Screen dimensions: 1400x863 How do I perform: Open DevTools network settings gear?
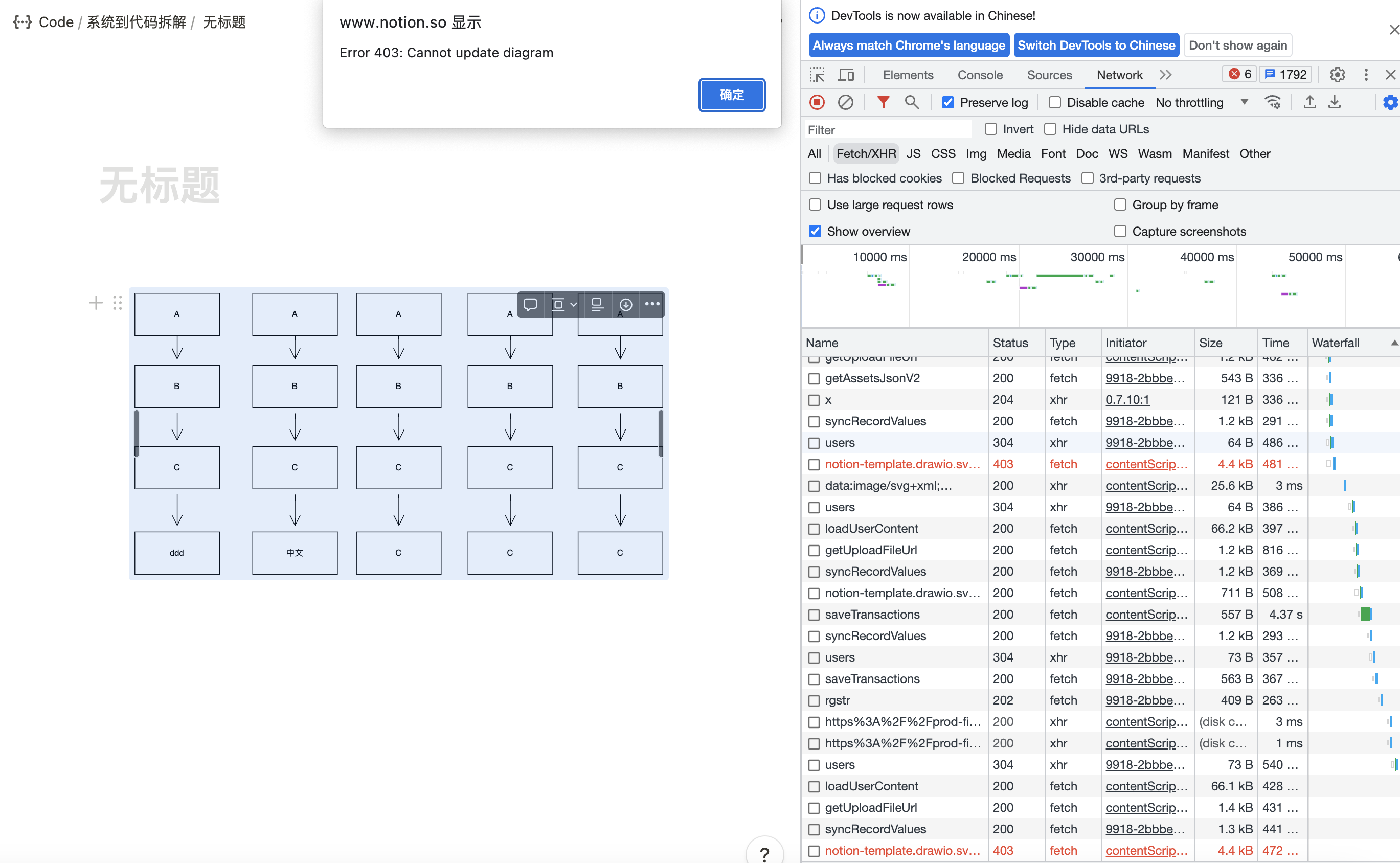point(1390,102)
